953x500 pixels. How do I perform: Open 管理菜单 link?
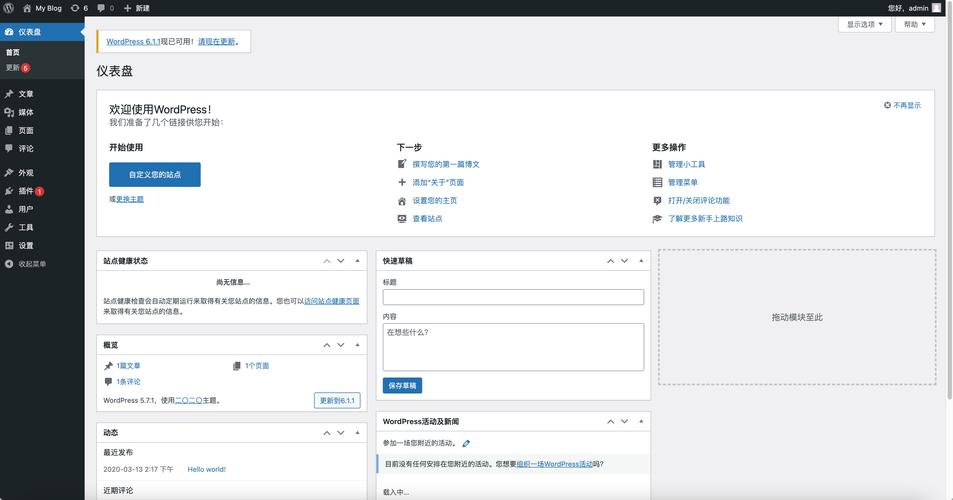[x=683, y=182]
